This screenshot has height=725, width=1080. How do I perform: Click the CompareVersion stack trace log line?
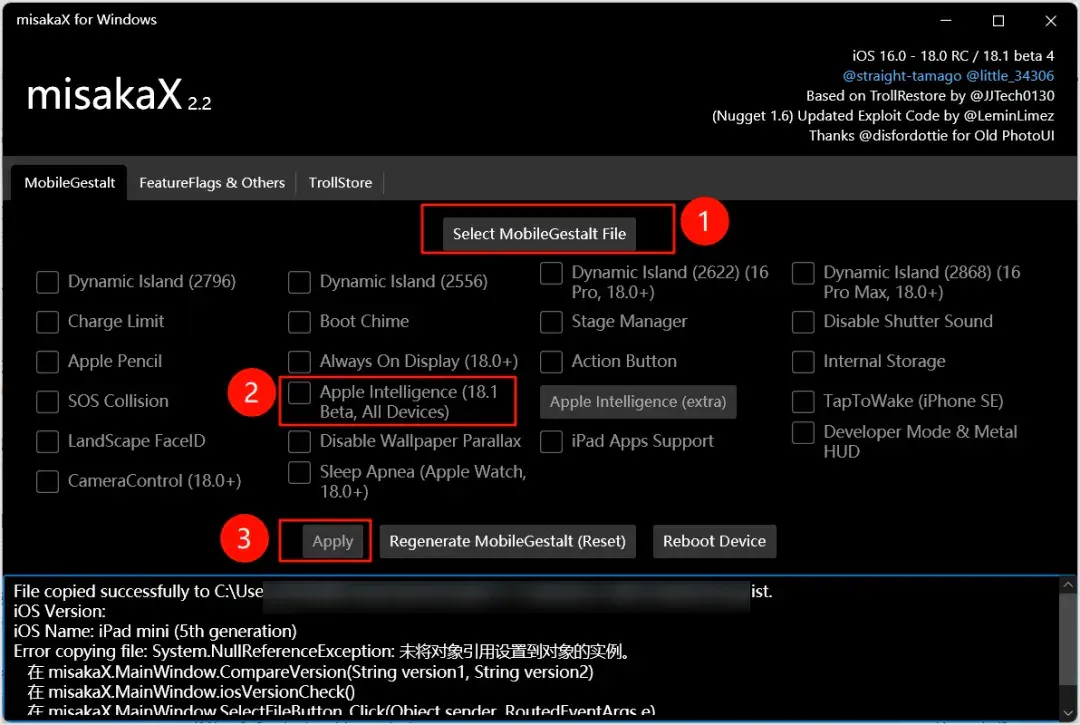pos(311,672)
